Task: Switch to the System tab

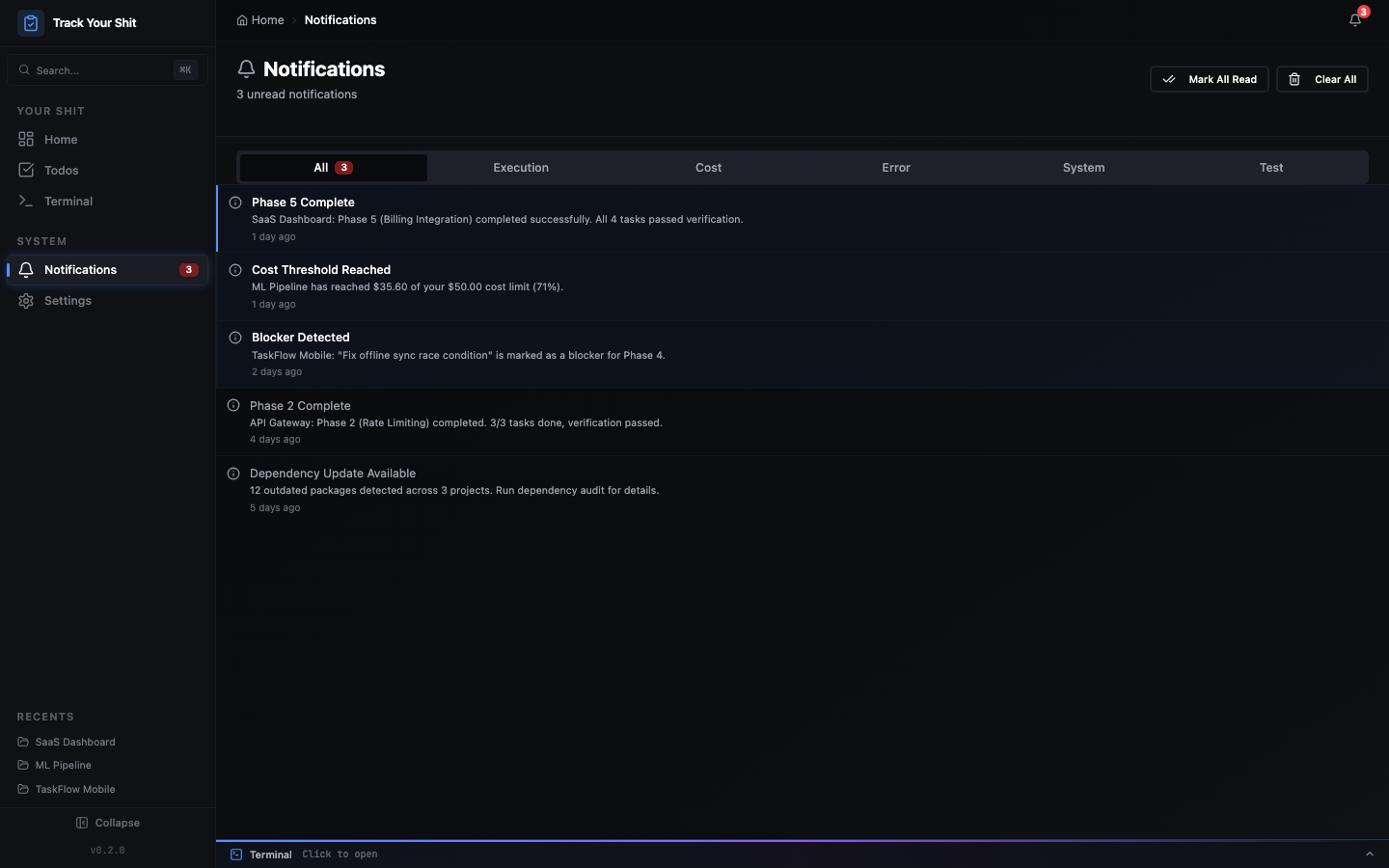Action: (x=1083, y=167)
